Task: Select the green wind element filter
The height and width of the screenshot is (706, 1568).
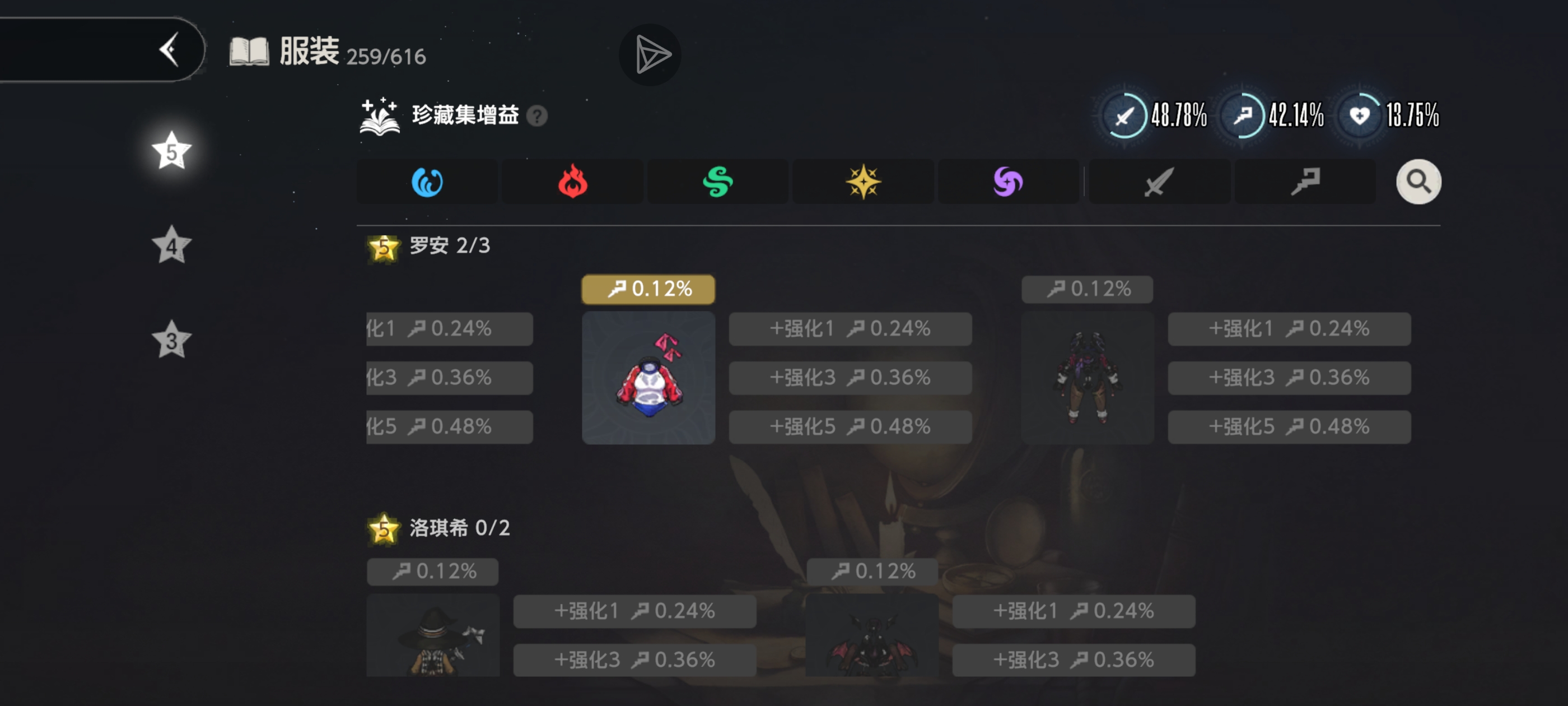Action: [x=718, y=182]
